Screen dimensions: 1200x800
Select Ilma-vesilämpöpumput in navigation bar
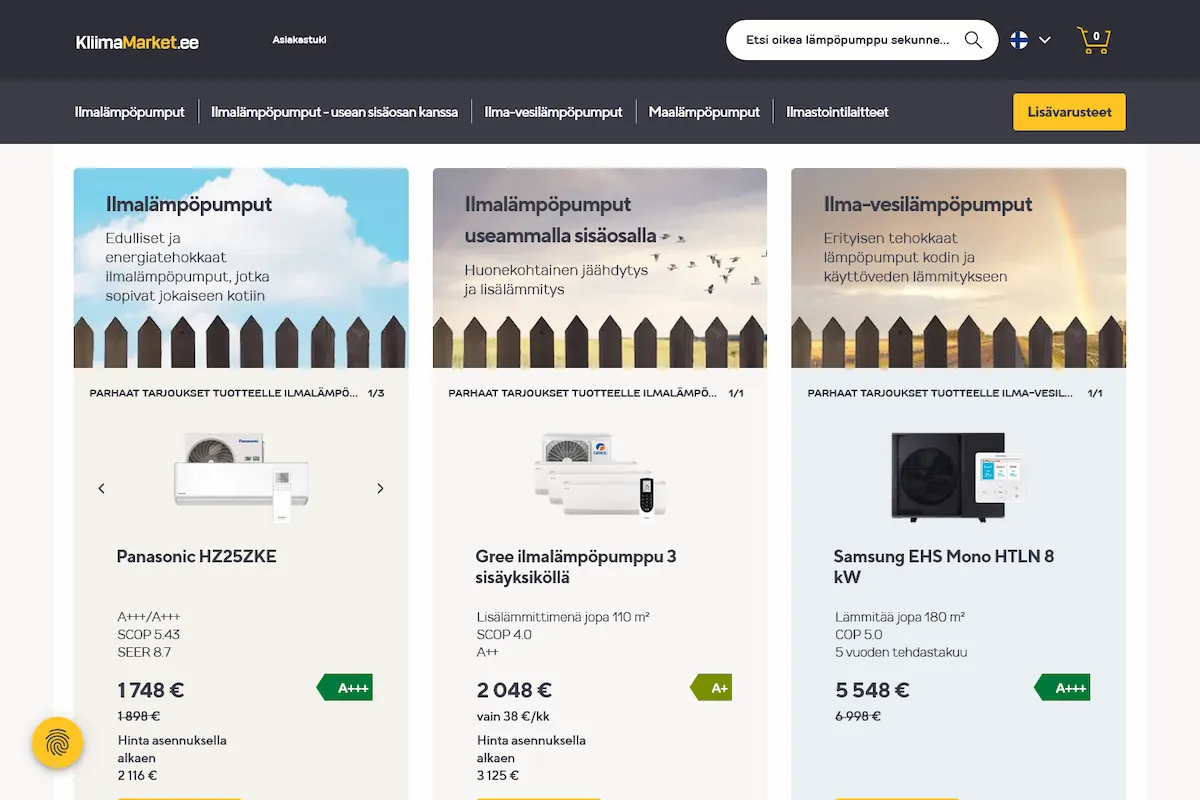[x=553, y=112]
